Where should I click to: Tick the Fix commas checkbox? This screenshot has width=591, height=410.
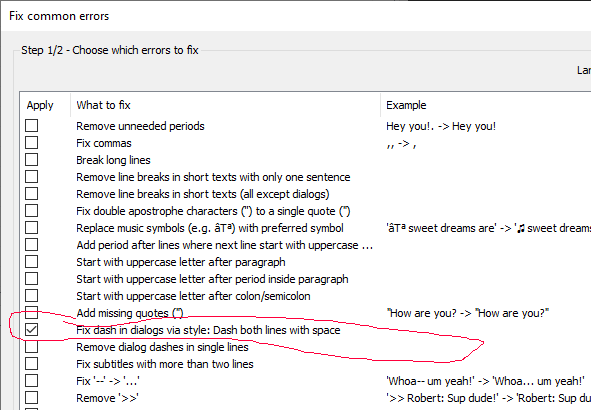point(32,142)
